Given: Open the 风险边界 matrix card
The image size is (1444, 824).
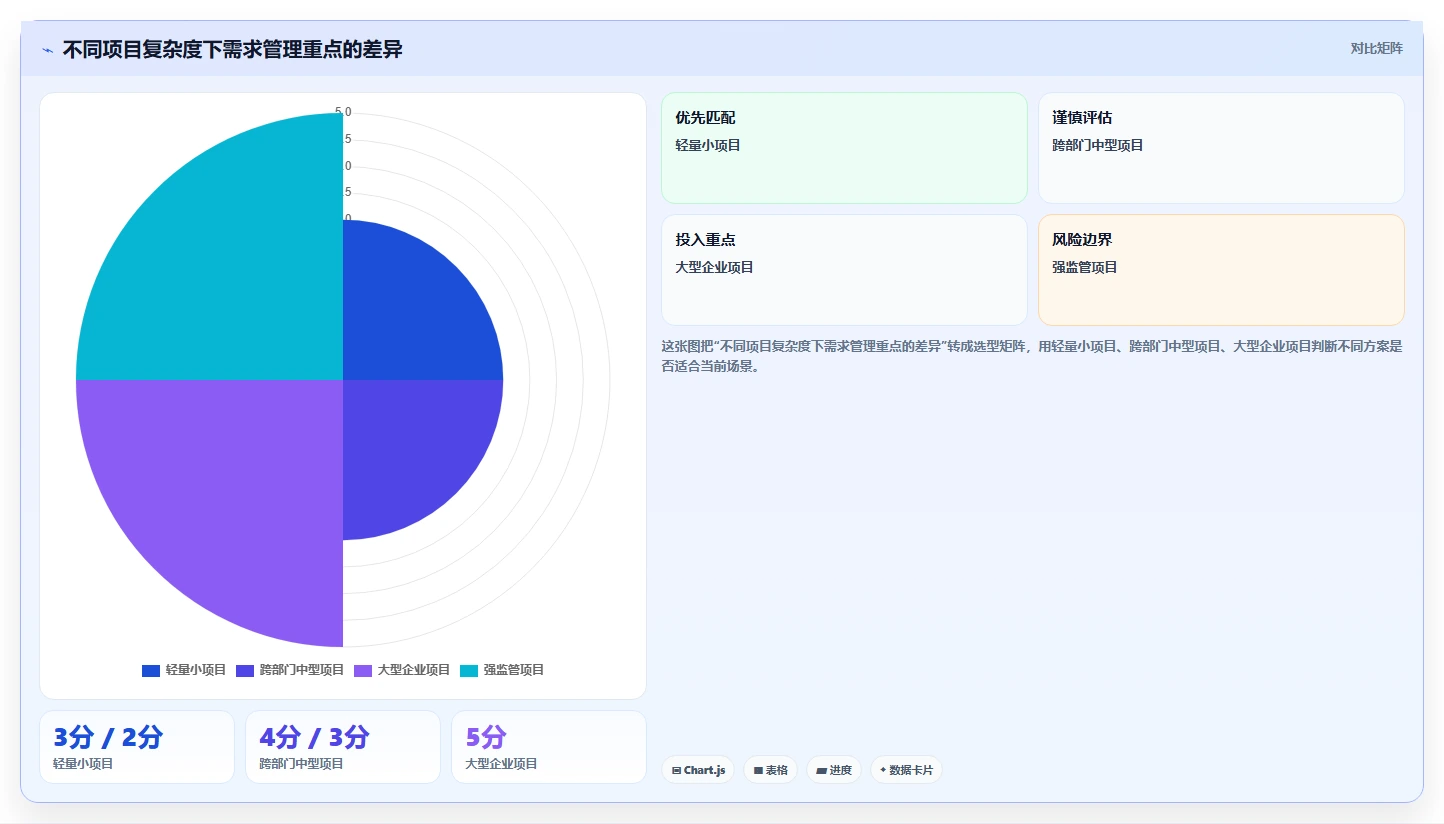Looking at the screenshot, I should point(1221,270).
